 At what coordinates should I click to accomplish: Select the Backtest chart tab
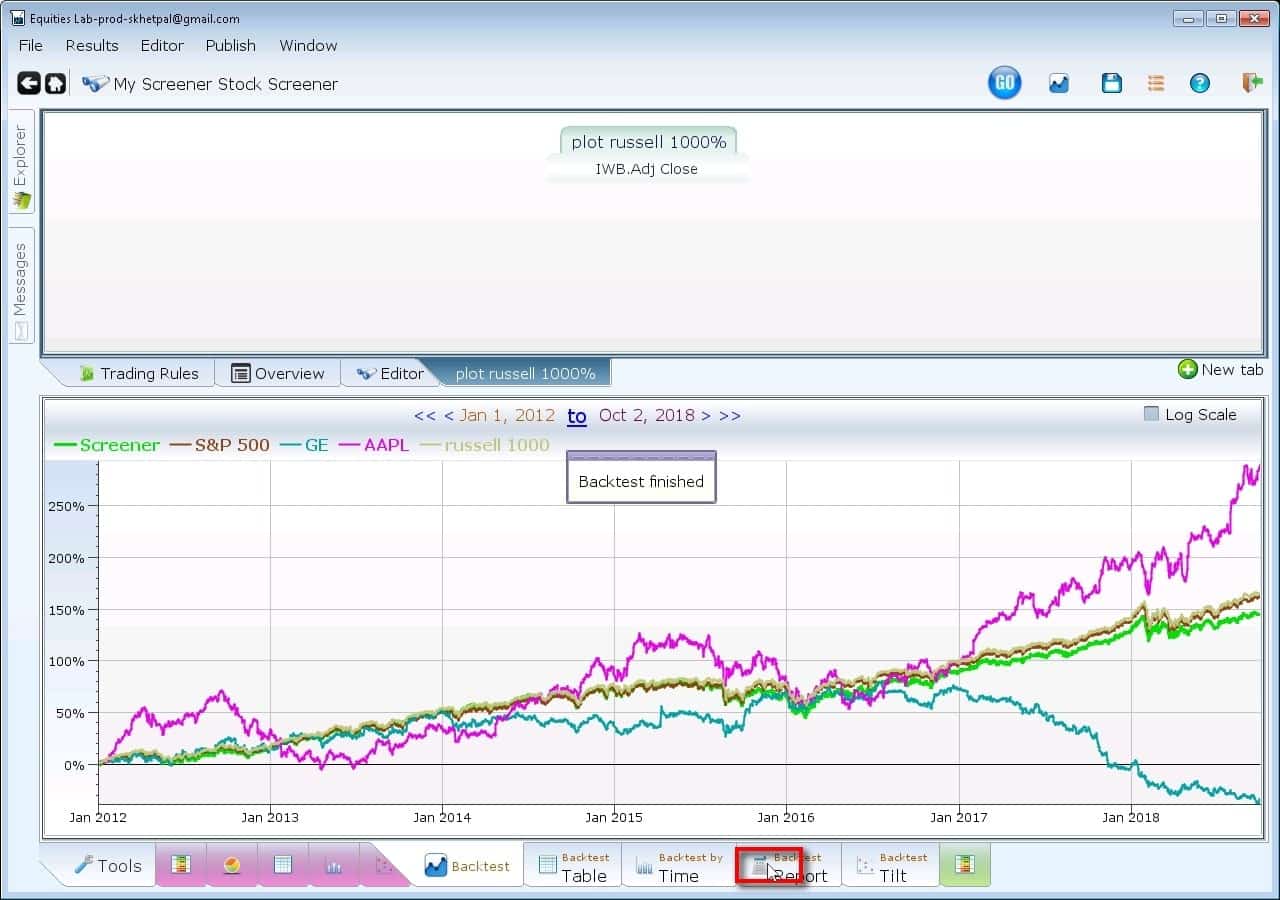pyautogui.click(x=467, y=866)
